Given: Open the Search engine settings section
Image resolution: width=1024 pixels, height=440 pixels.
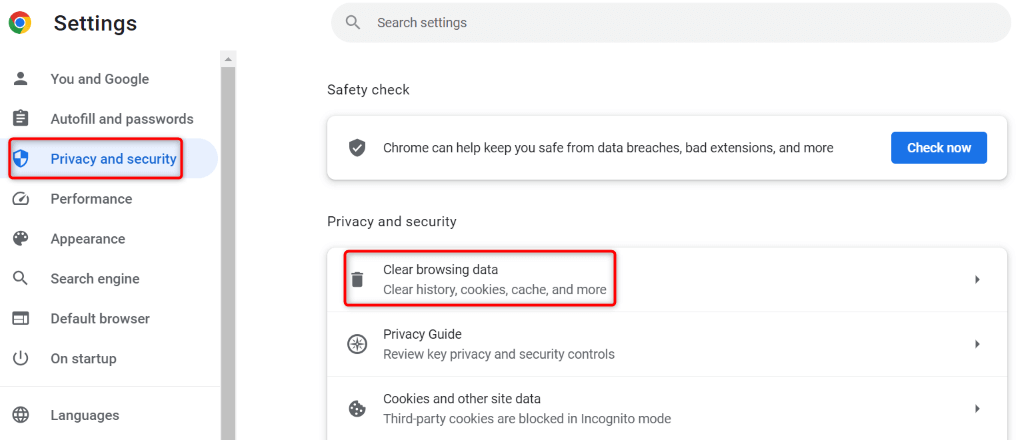Looking at the screenshot, I should [95, 279].
